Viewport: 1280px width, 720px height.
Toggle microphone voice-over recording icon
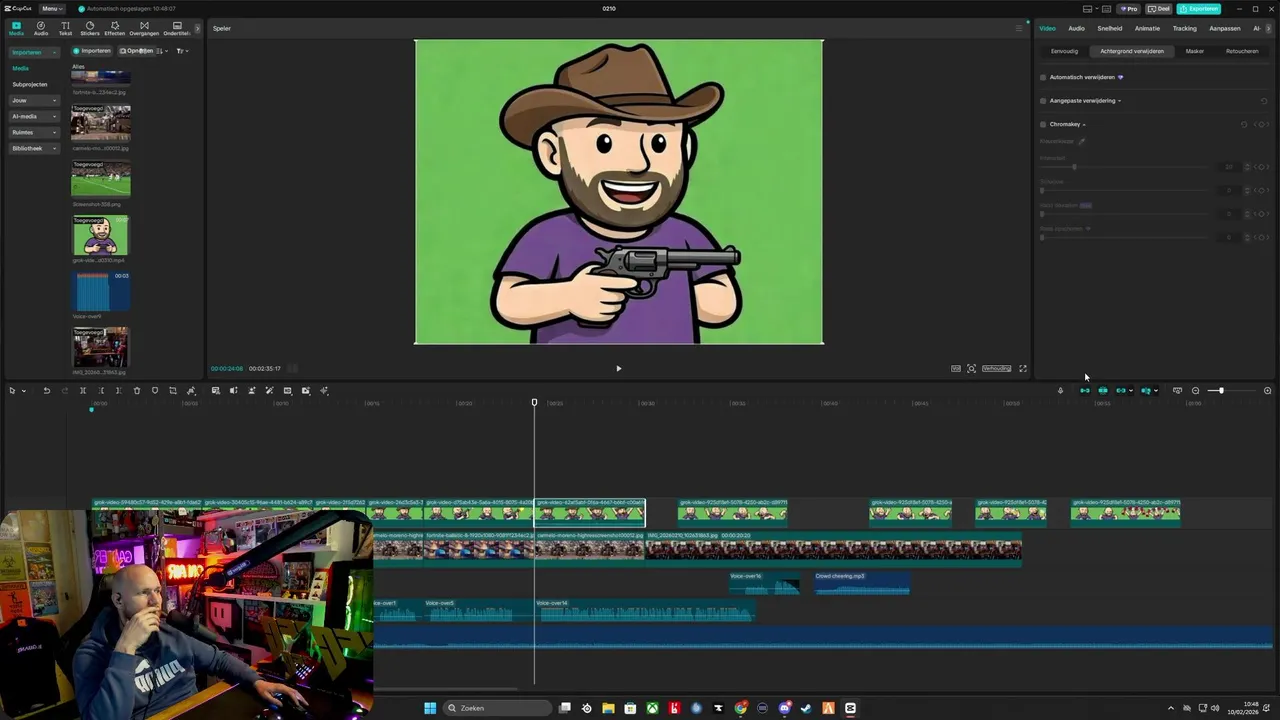tap(1060, 390)
